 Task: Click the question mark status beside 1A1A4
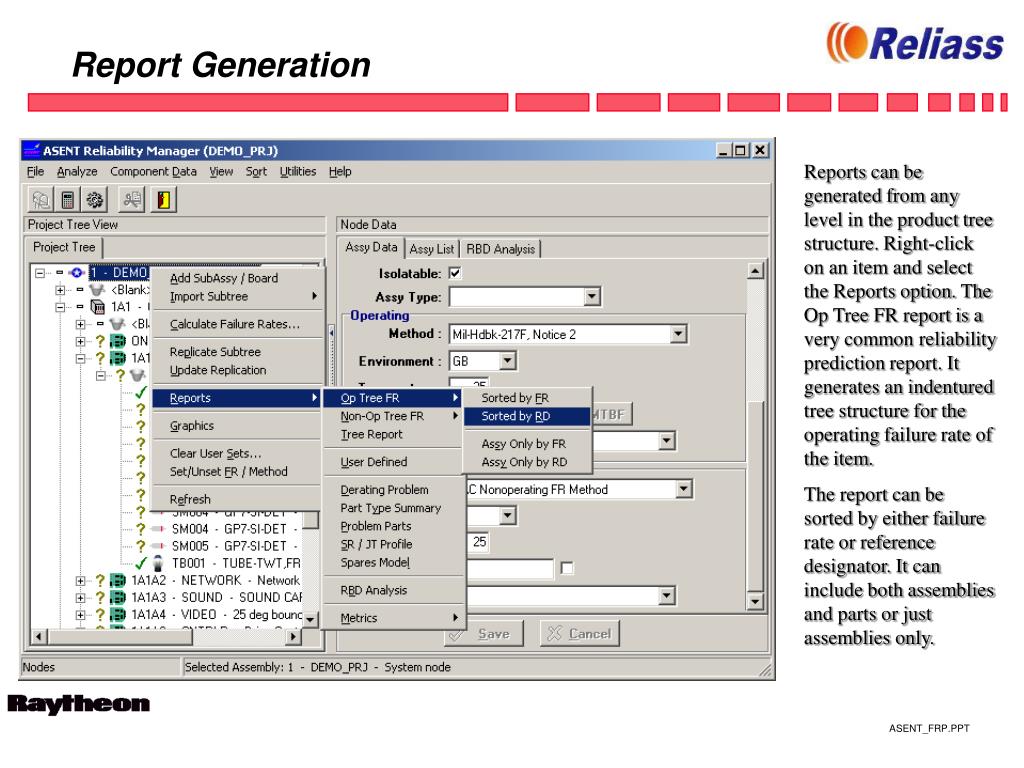[100, 615]
